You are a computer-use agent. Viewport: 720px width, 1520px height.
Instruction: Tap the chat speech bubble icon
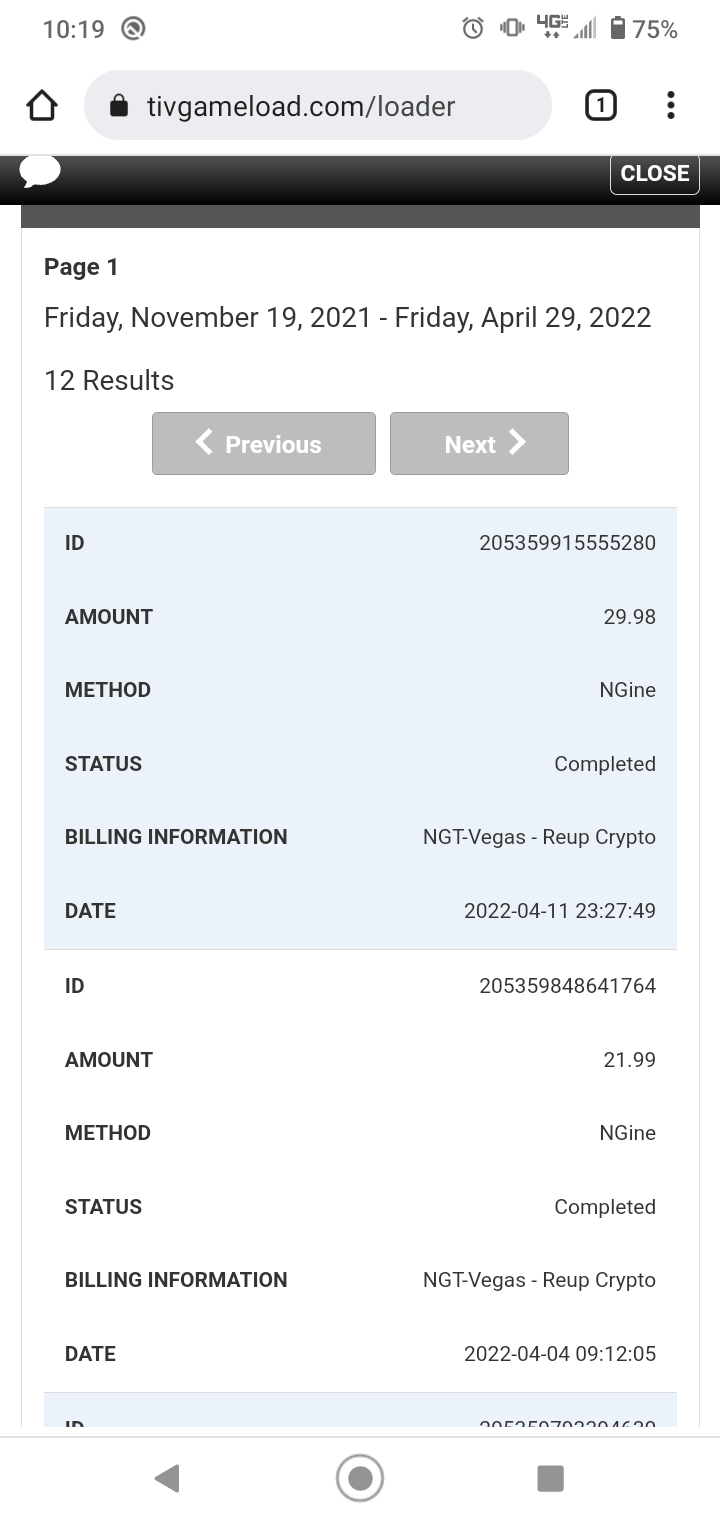pos(40,172)
